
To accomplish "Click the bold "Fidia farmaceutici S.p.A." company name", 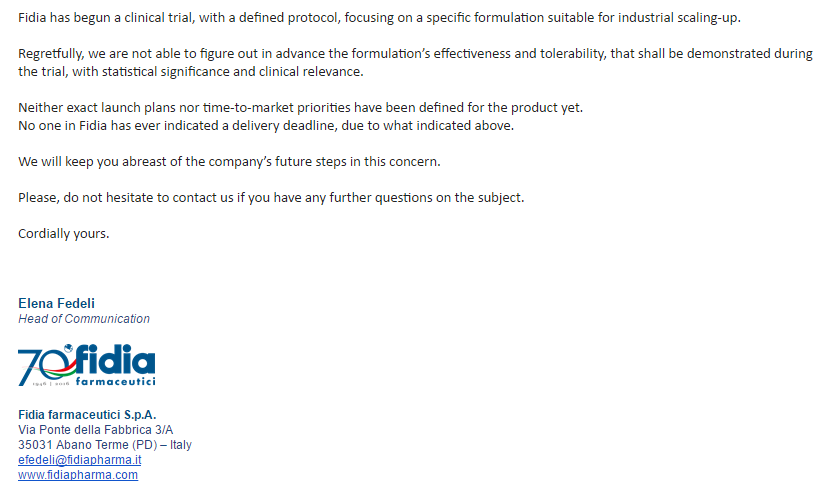I will click(x=87, y=414).
